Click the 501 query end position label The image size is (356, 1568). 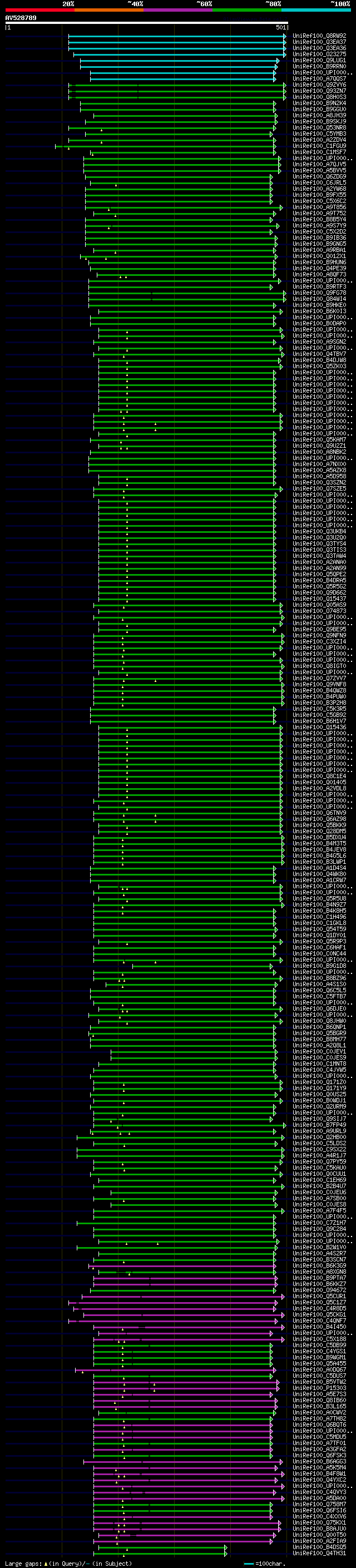tap(280, 27)
